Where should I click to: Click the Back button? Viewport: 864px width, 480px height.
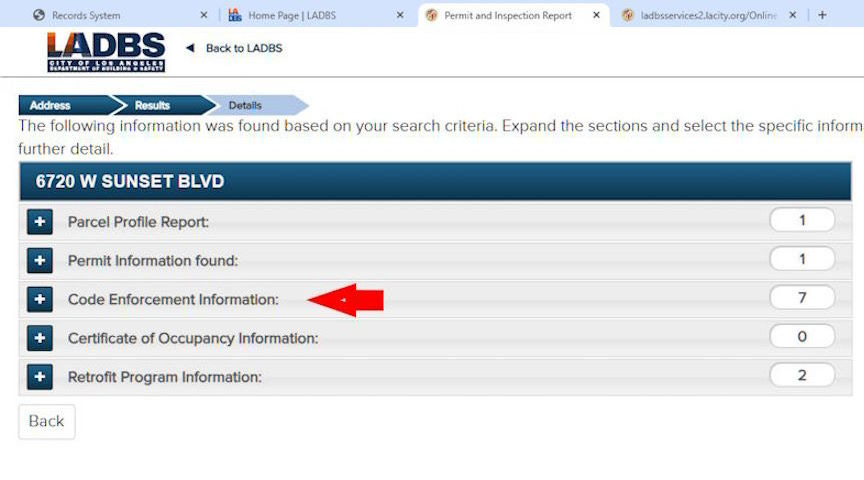tap(47, 422)
